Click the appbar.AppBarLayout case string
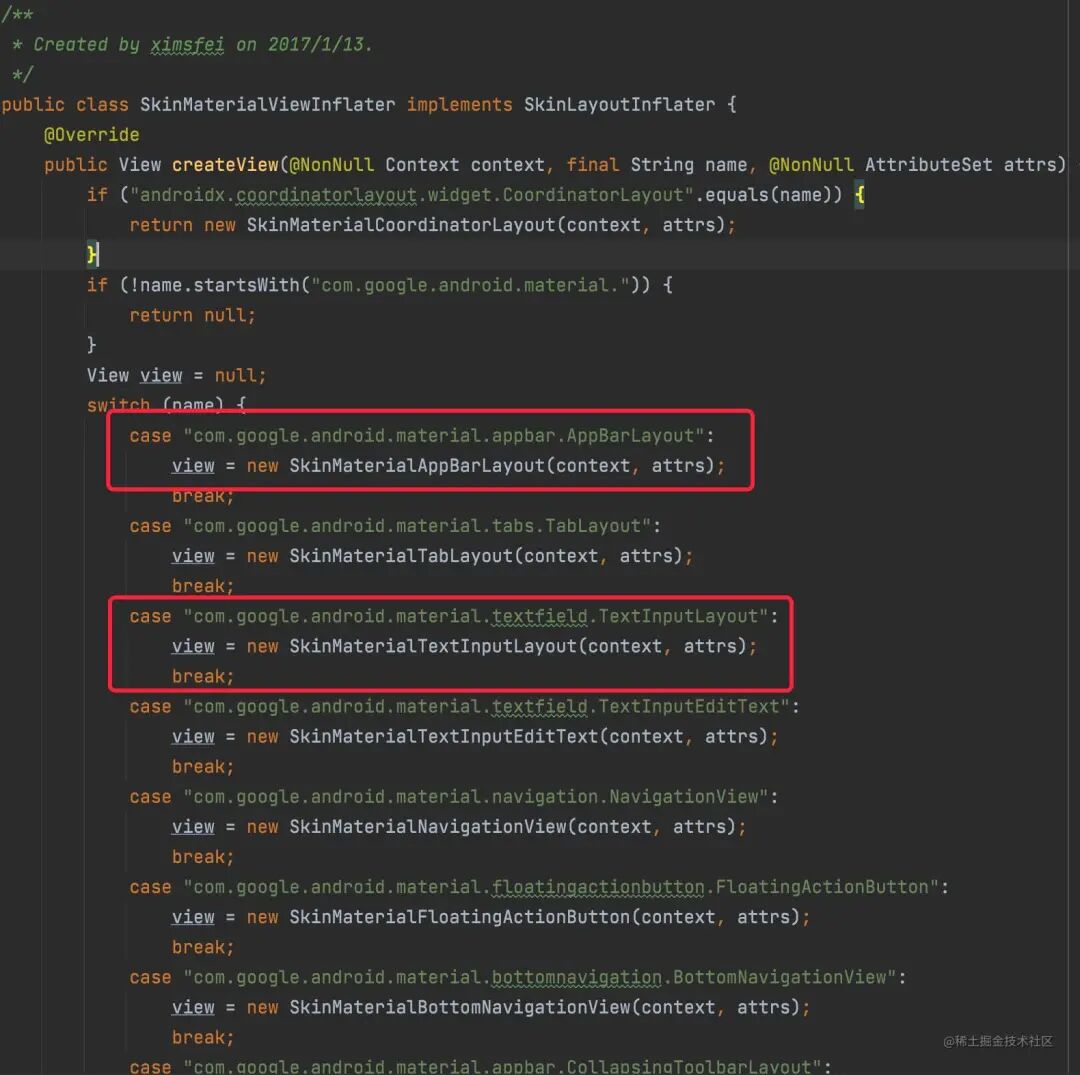The width and height of the screenshot is (1080, 1075). (x=444, y=436)
